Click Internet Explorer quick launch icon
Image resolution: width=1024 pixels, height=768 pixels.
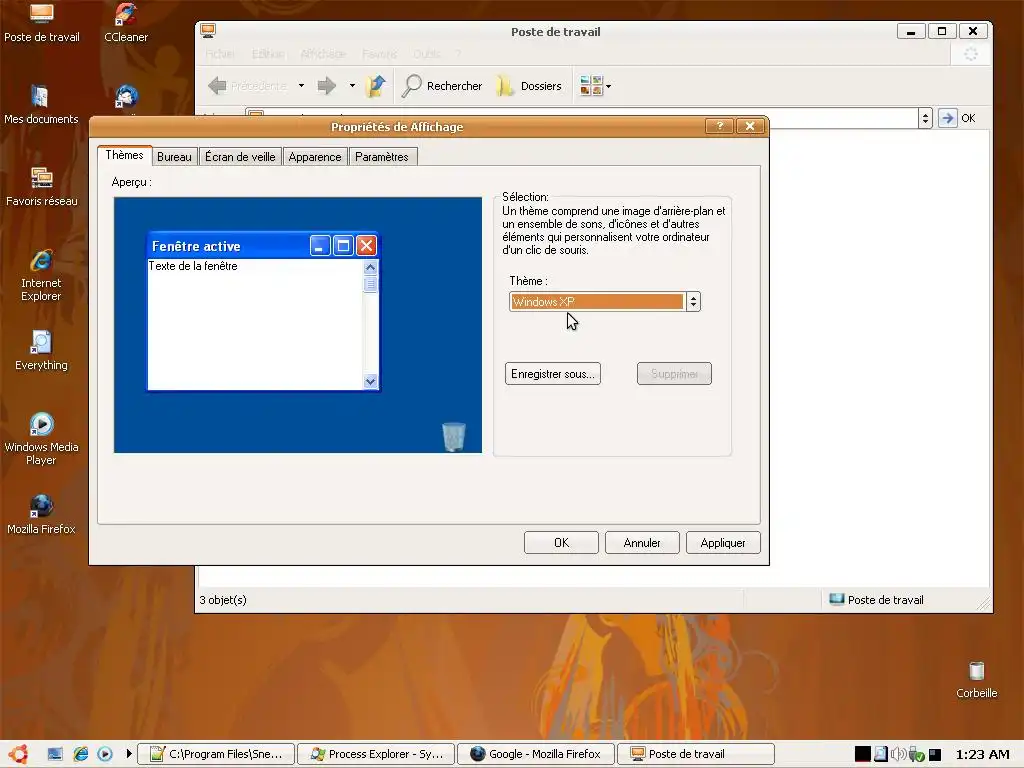coord(80,754)
